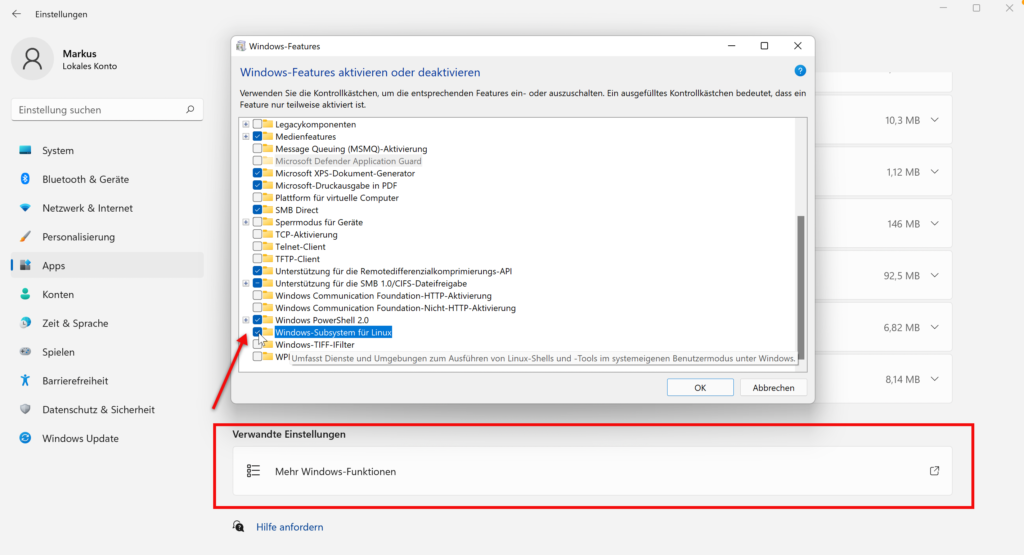This screenshot has width=1024, height=555.
Task: Expand the Sperrmodus für Geräte node
Action: coord(246,222)
